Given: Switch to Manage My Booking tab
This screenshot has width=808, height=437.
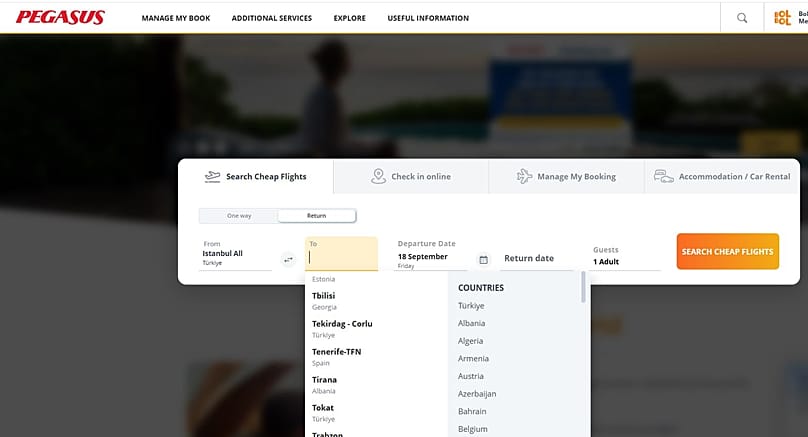Looking at the screenshot, I should (566, 177).
